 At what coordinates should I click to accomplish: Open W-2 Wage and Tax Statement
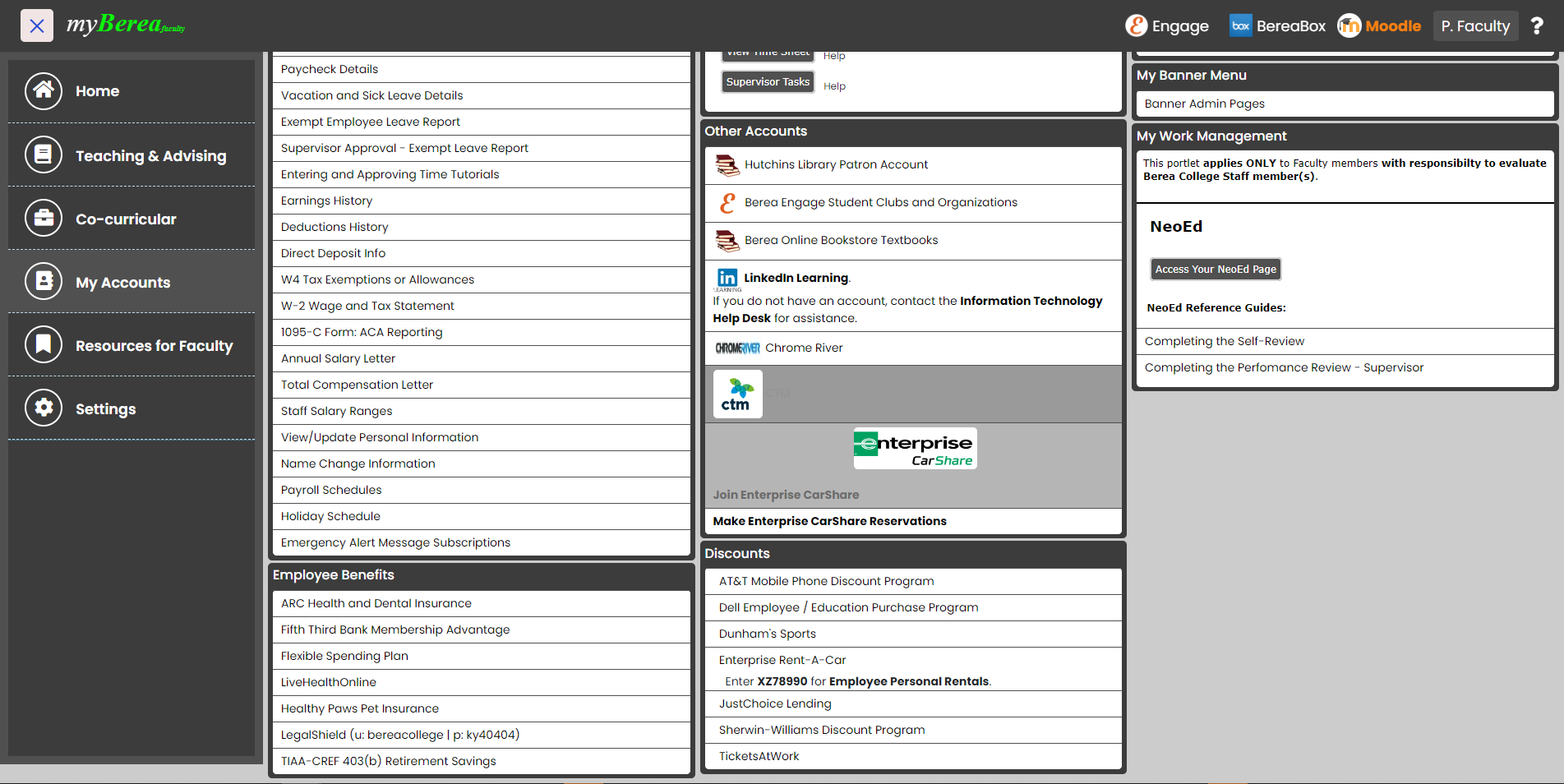coord(367,307)
